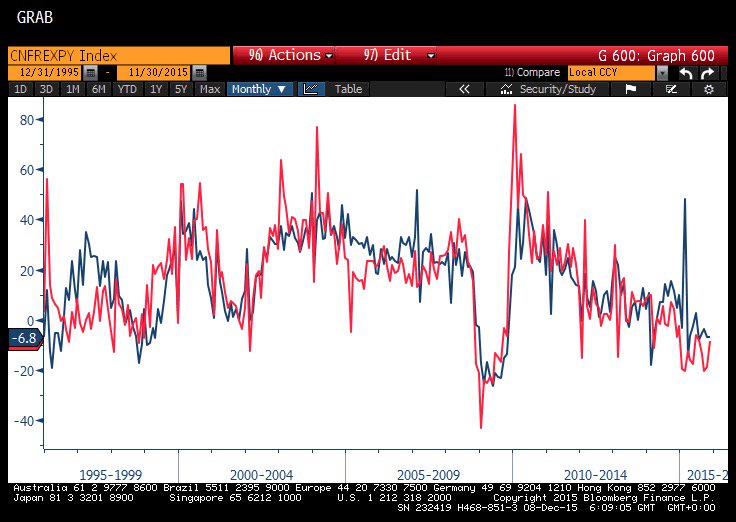
Task: Switch to Table view
Action: [348, 89]
